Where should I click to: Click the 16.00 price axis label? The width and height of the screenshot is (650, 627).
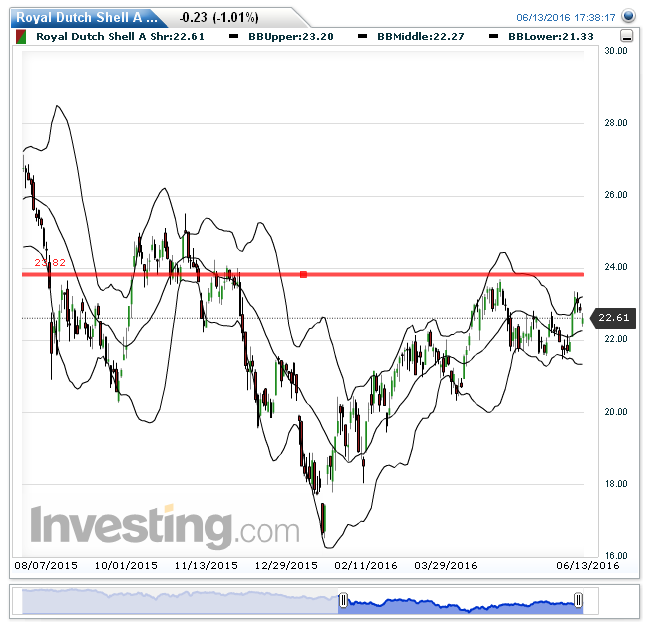click(616, 556)
